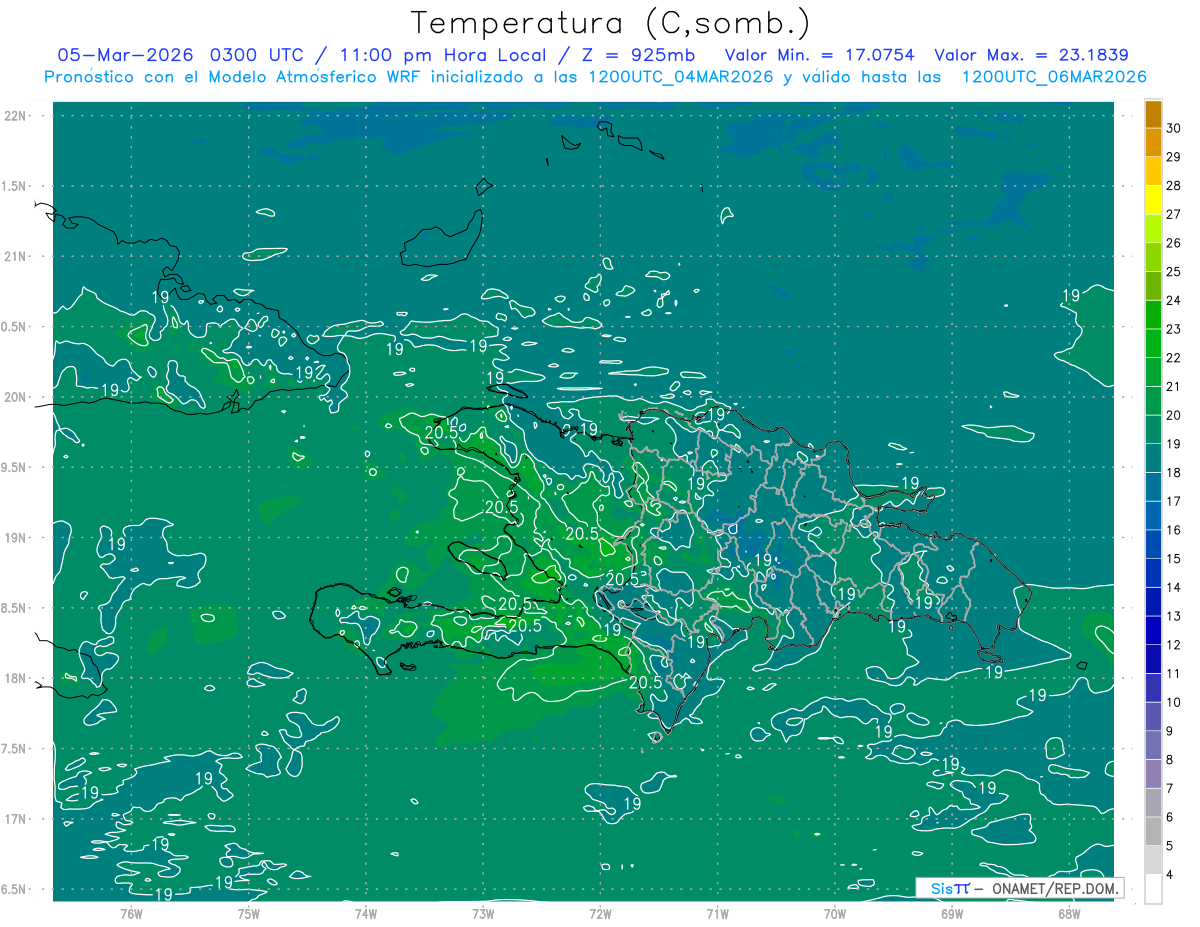The height and width of the screenshot is (927, 1200).
Task: Click the '73W' longitude axis label
Action: click(x=482, y=913)
